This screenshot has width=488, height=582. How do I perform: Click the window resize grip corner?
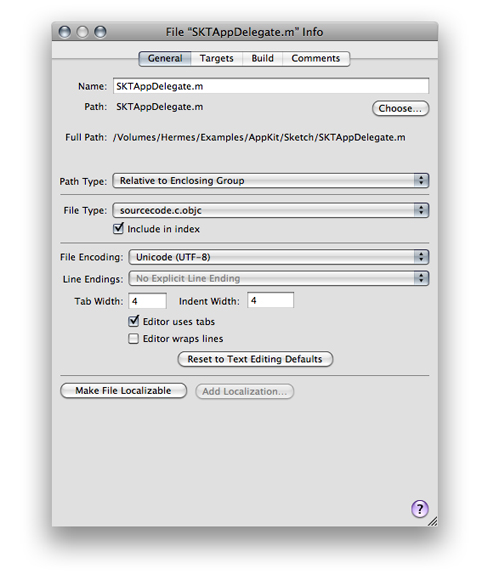click(x=433, y=521)
